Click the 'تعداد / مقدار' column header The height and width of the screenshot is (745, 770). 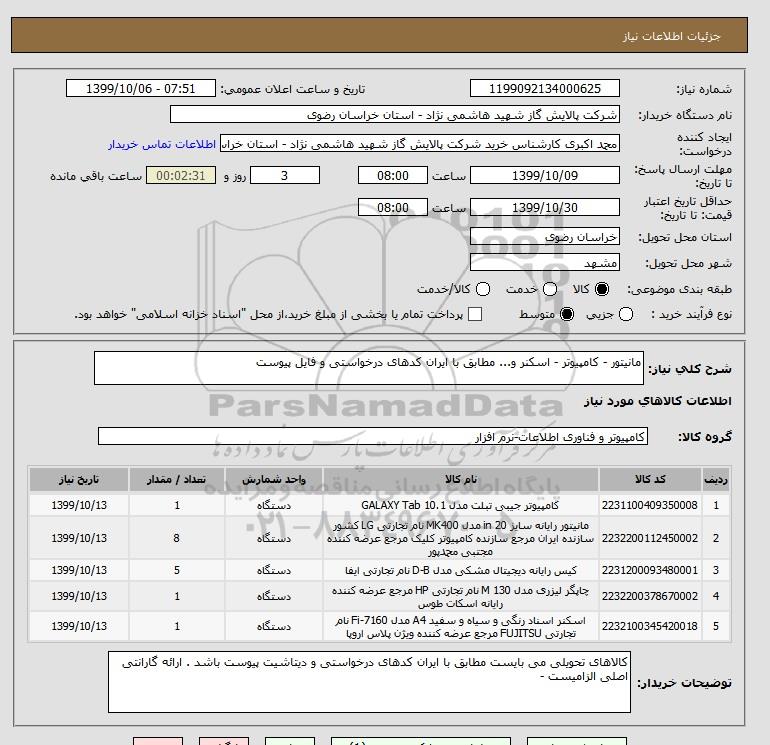[177, 479]
